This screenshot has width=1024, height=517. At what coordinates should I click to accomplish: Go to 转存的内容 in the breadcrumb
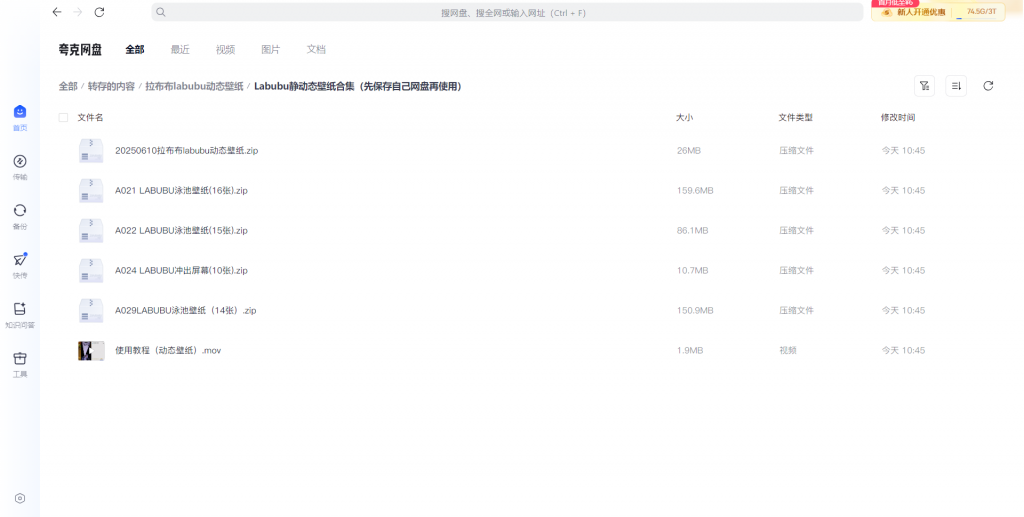click(x=112, y=86)
